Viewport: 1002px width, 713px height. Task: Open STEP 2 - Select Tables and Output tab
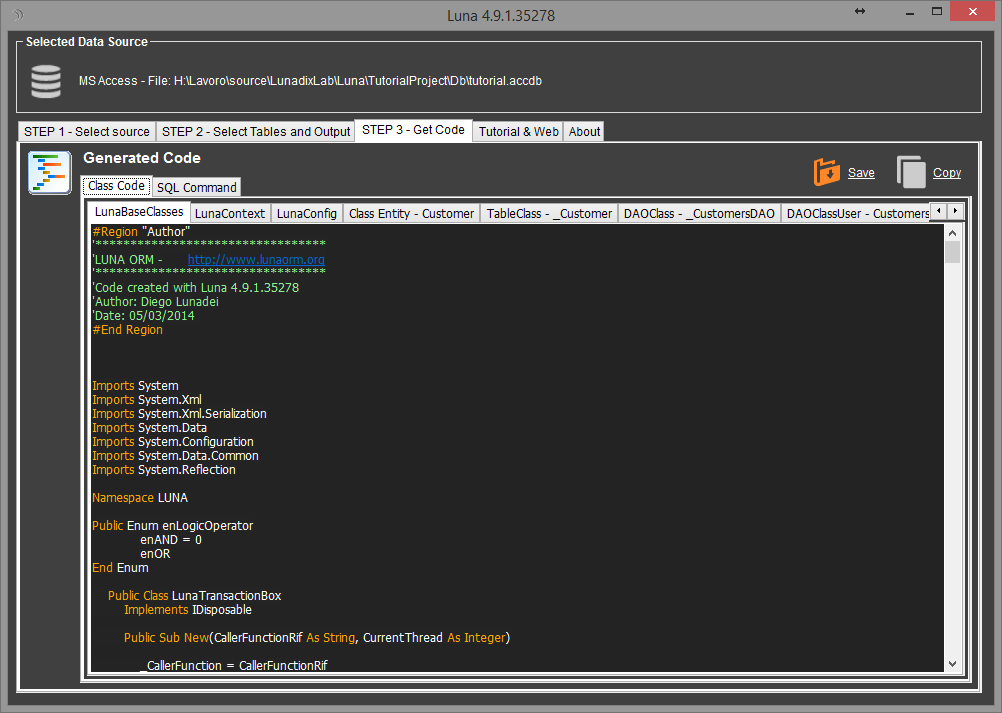coord(256,132)
